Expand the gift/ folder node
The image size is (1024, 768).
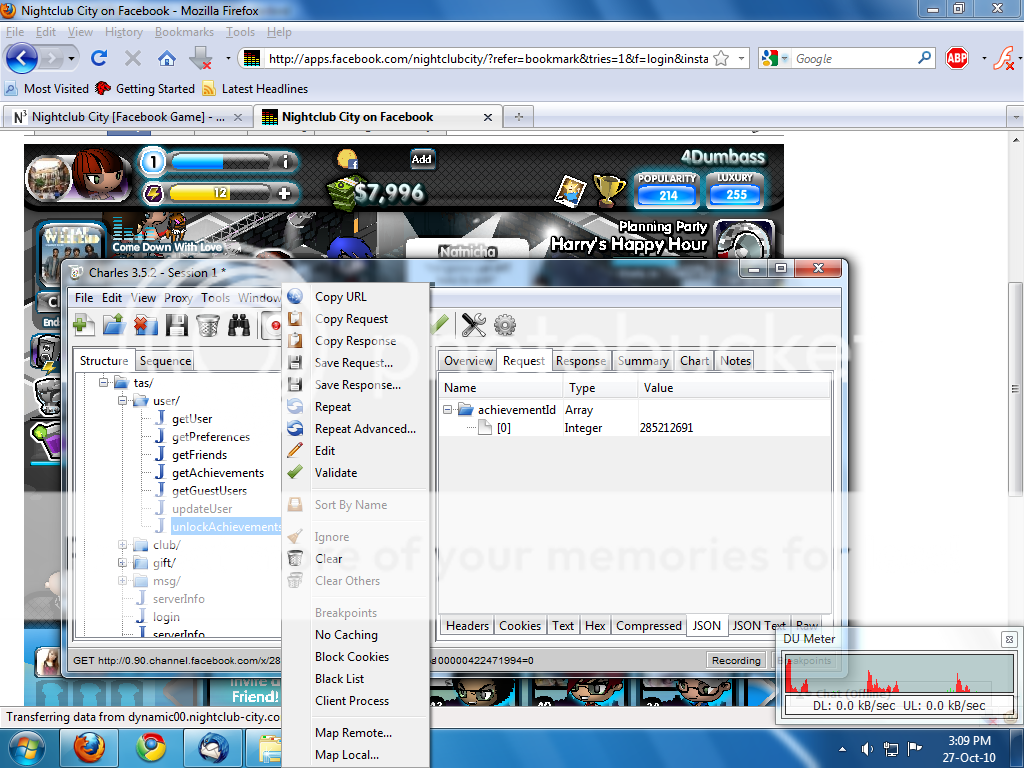pos(122,562)
